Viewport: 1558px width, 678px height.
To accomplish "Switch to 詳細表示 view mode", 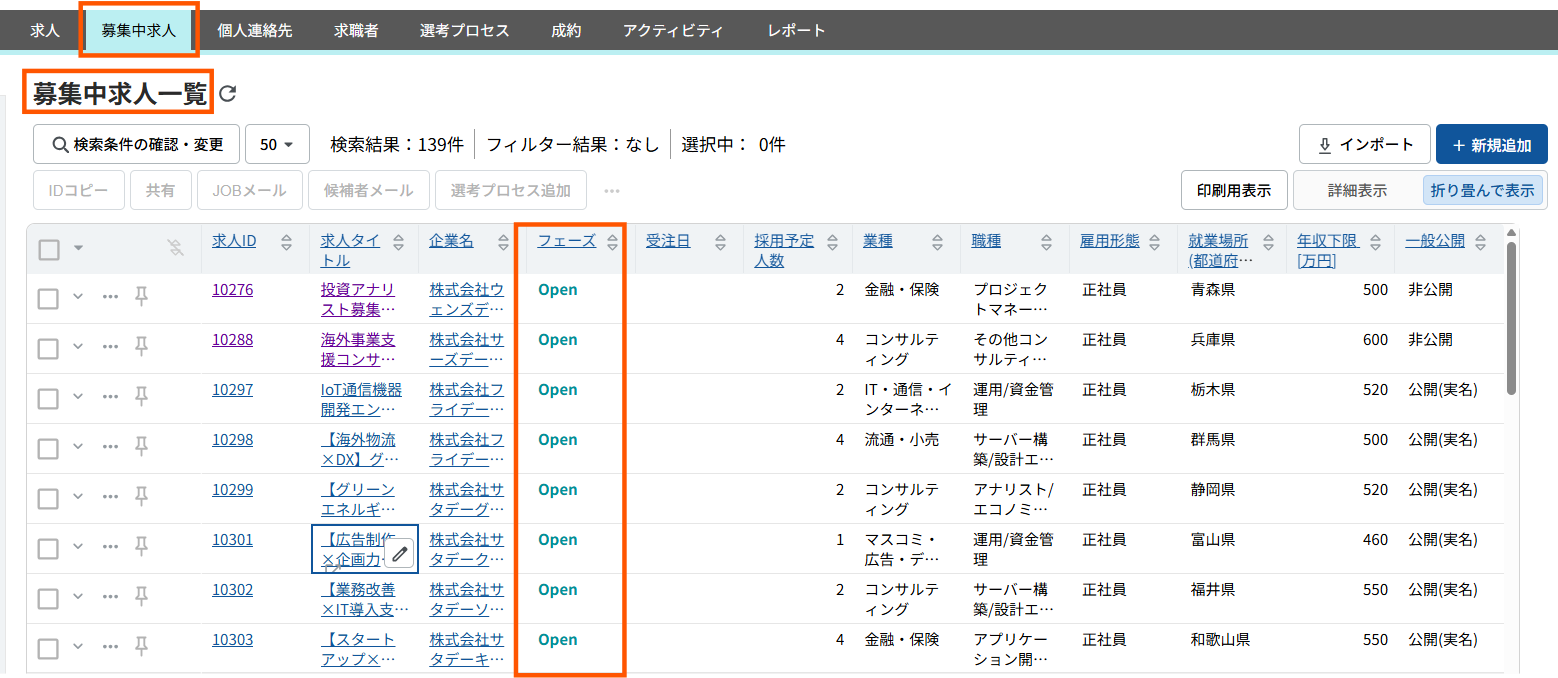I will [1357, 190].
